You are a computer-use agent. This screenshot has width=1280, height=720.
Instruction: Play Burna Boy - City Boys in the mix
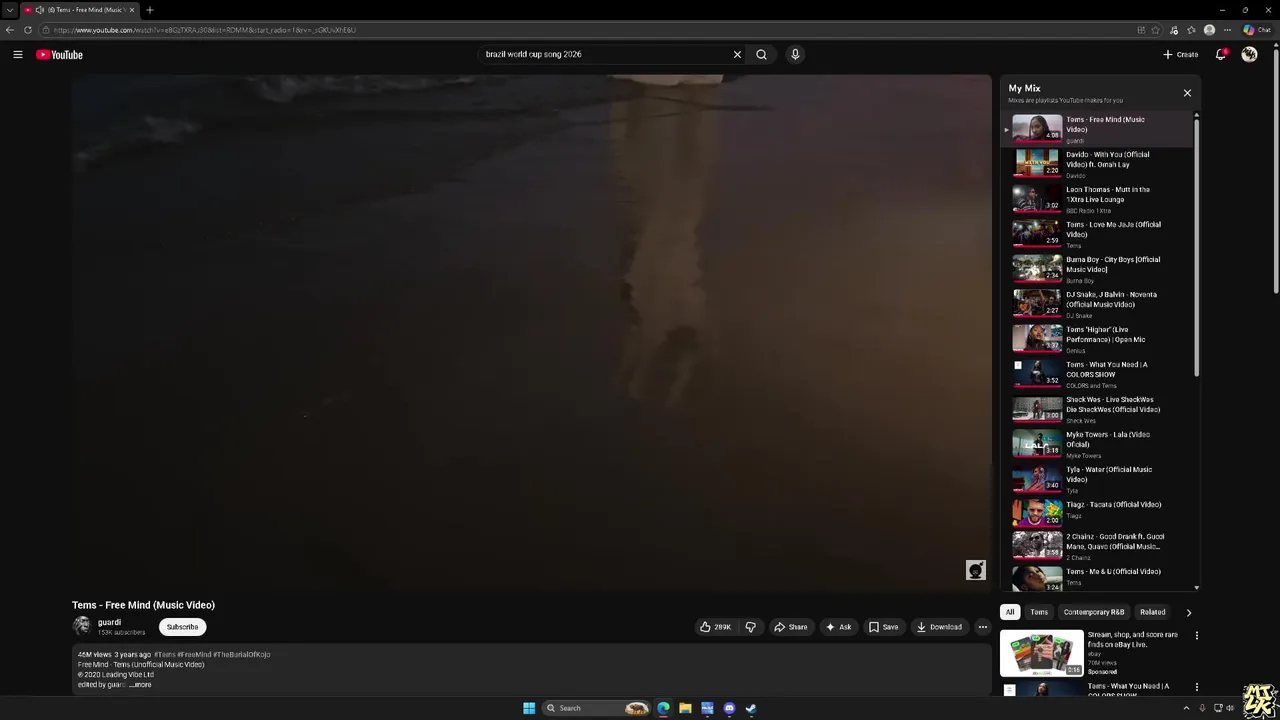1098,269
